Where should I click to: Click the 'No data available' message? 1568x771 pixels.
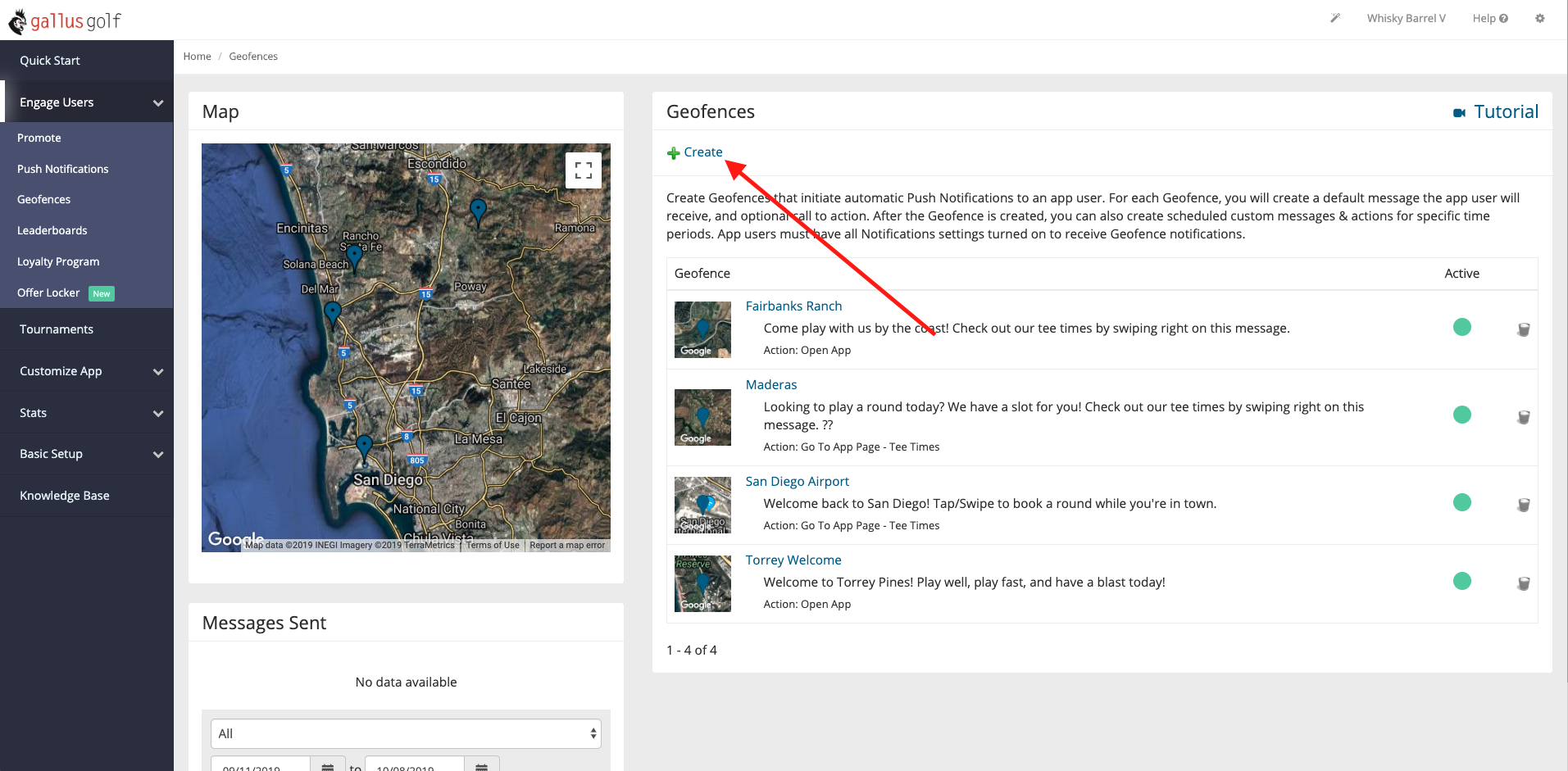406,682
